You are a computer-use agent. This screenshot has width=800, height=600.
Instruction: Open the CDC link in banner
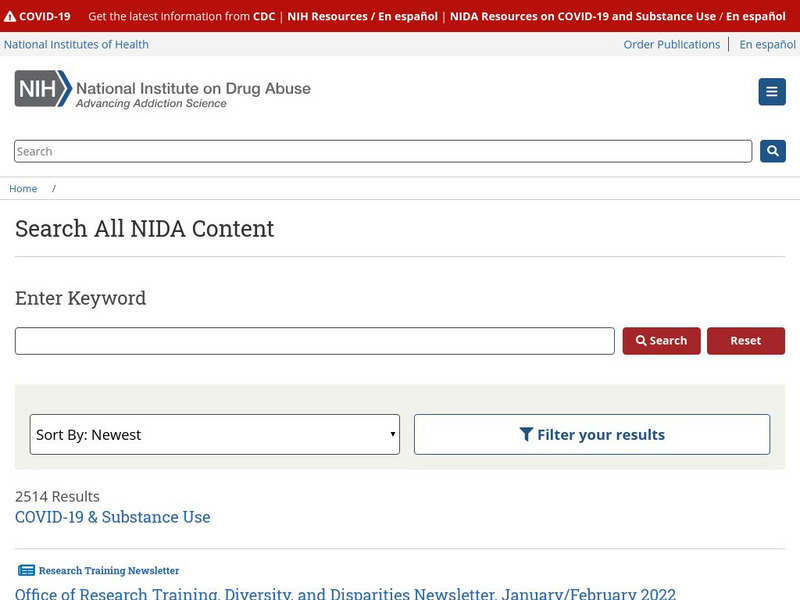264,16
